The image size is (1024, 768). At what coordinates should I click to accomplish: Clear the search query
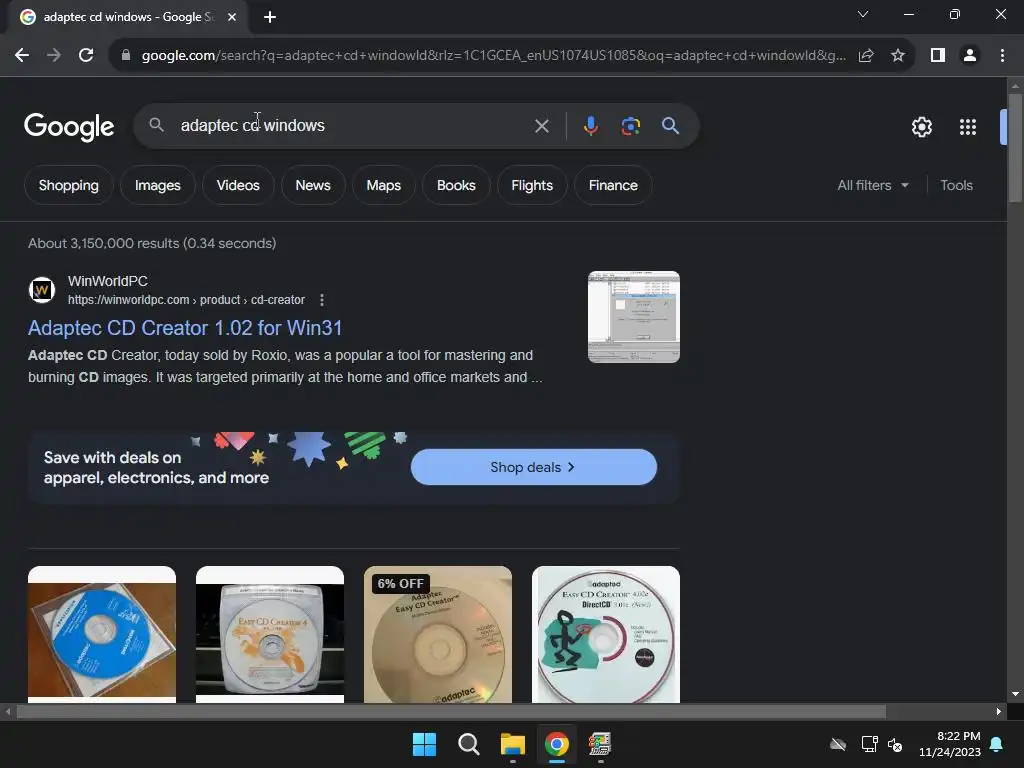click(541, 126)
